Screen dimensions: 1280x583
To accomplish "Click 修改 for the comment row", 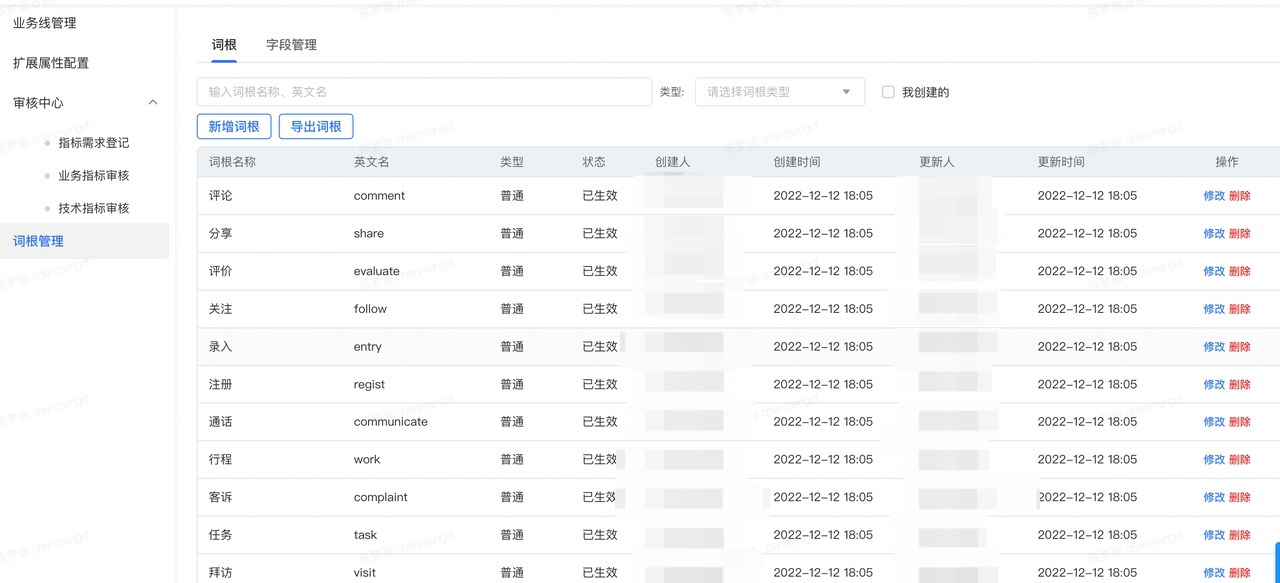I will coord(1214,196).
